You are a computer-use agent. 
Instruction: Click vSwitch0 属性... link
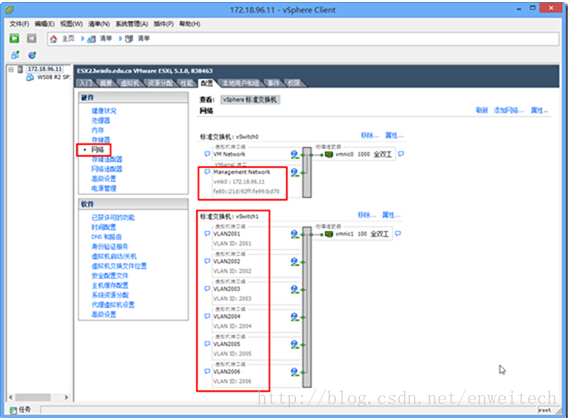(394, 136)
